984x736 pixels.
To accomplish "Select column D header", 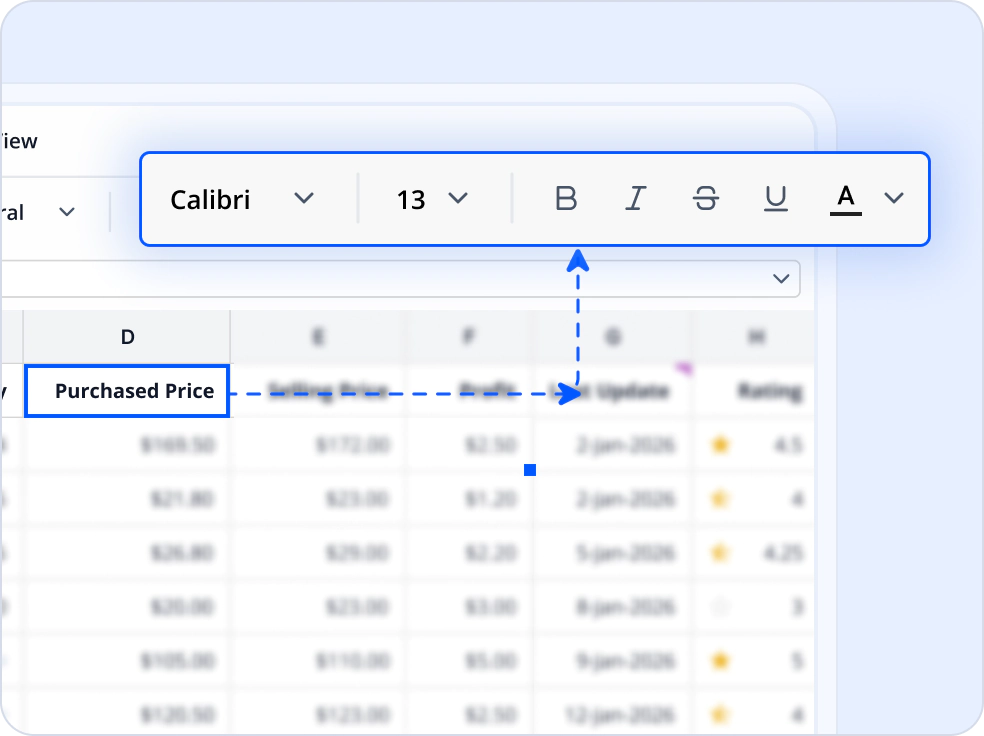I will [127, 337].
